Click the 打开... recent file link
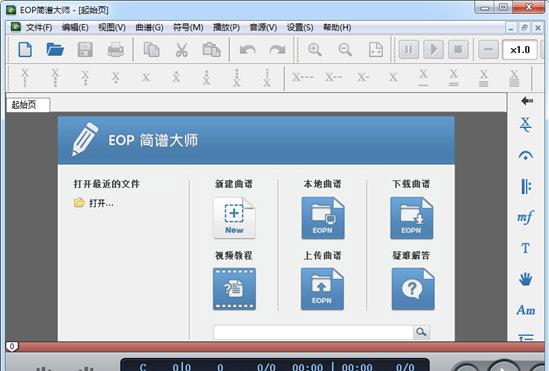 pyautogui.click(x=93, y=203)
